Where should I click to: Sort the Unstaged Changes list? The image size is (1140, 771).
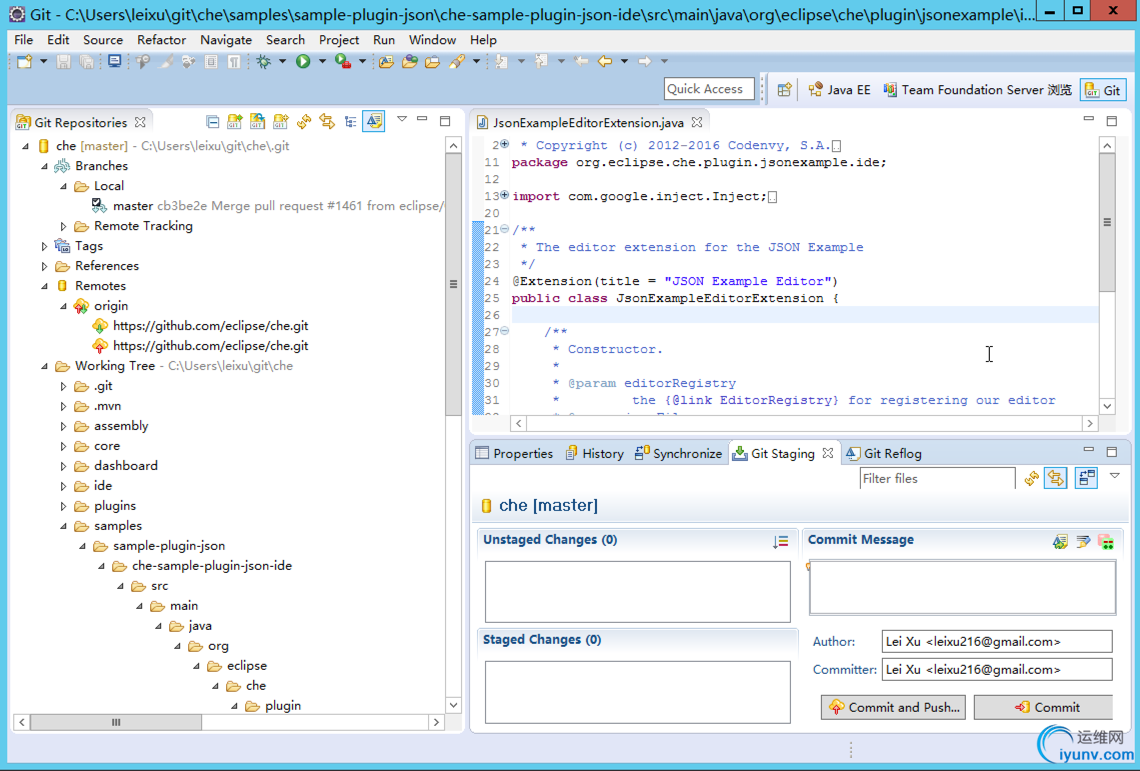(781, 541)
